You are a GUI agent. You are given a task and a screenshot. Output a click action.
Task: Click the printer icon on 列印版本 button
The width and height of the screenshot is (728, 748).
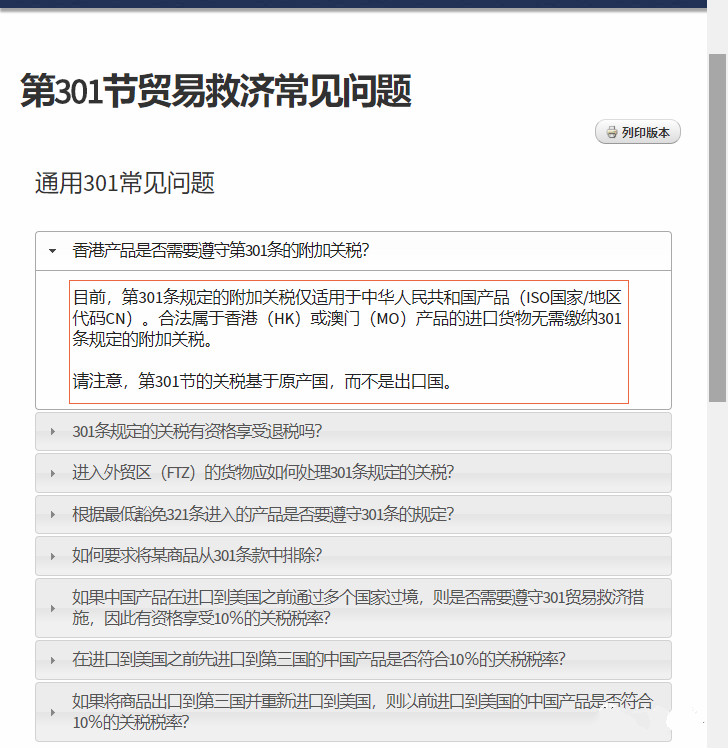[x=610, y=132]
